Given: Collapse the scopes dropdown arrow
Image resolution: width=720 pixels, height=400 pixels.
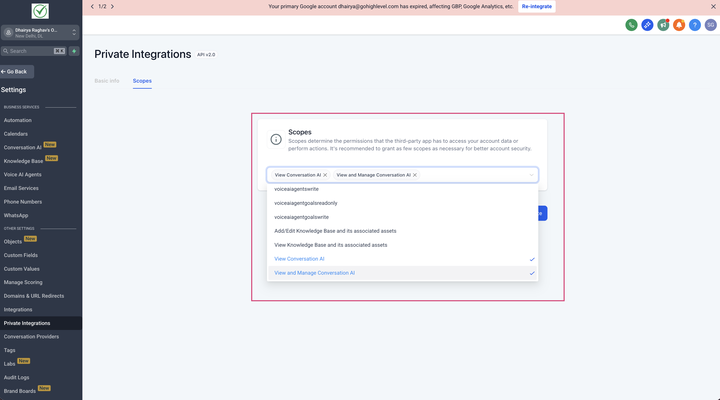Looking at the screenshot, I should [531, 175].
